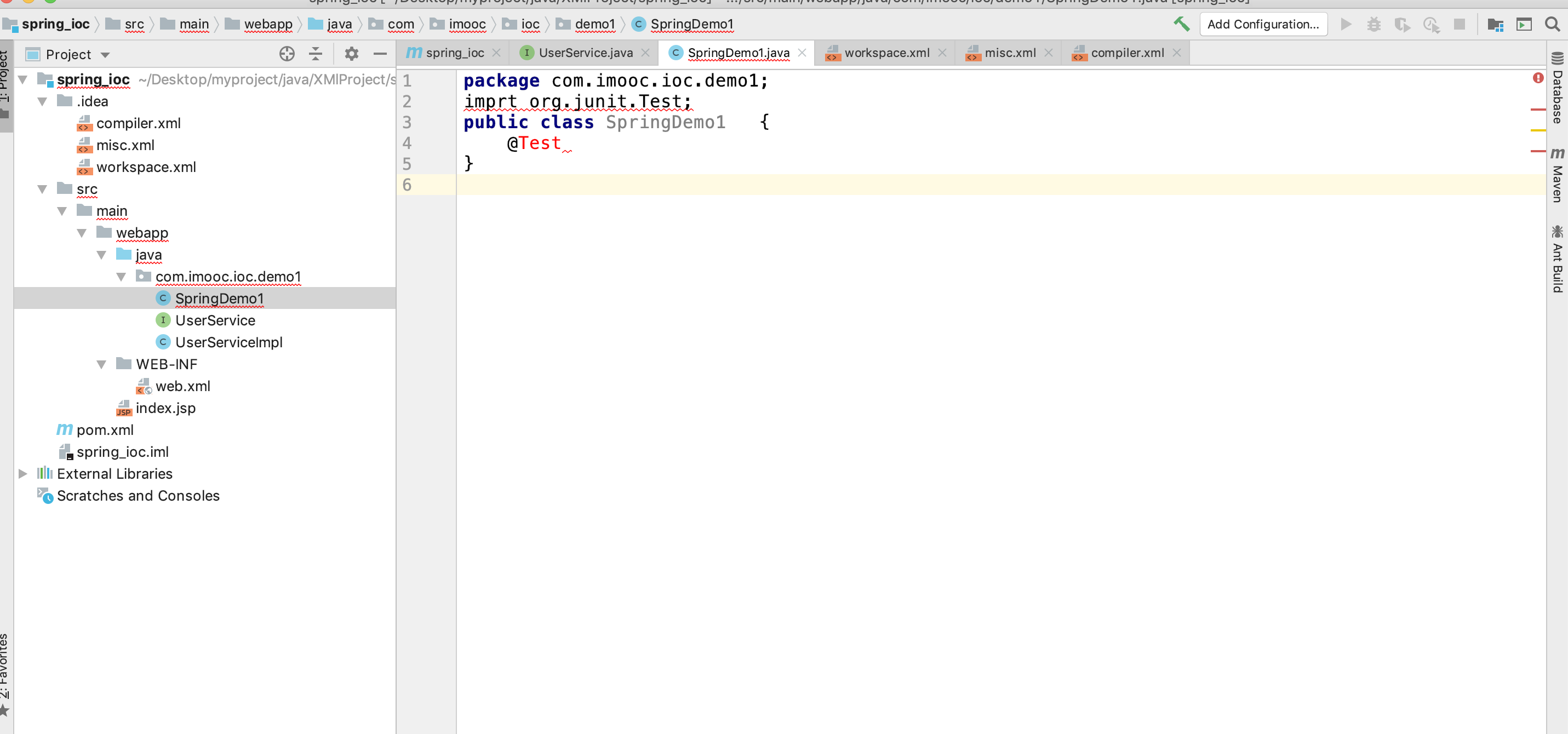Open the Ant Build tool window

1557,259
